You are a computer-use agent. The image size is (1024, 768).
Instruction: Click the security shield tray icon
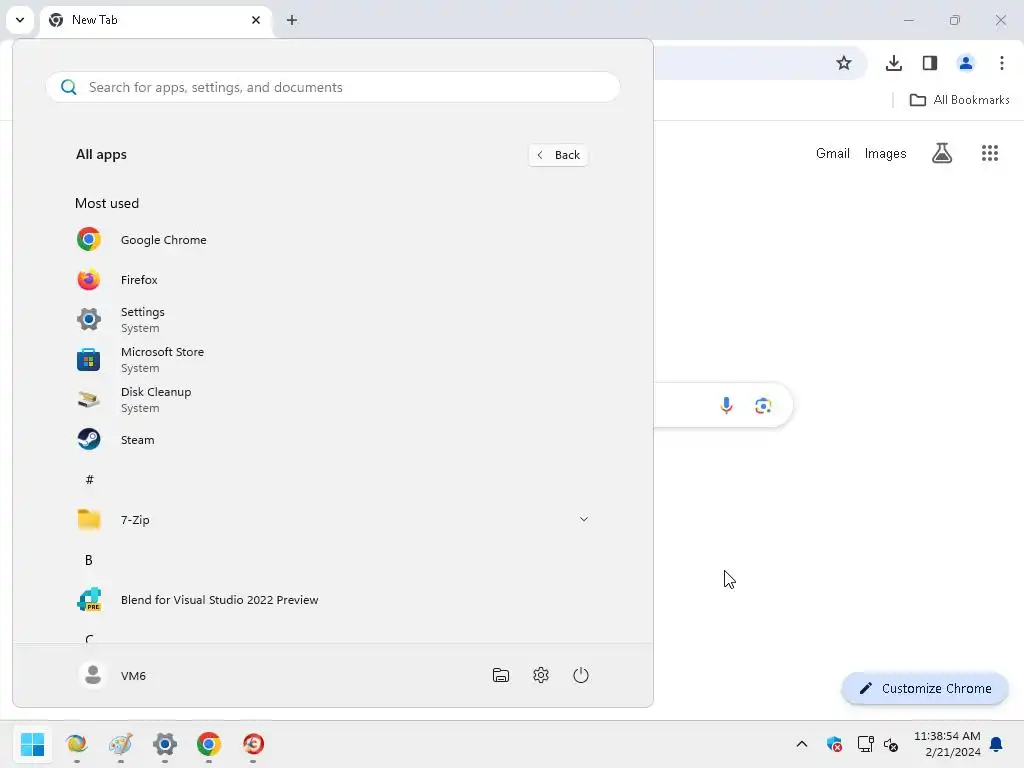coord(834,744)
